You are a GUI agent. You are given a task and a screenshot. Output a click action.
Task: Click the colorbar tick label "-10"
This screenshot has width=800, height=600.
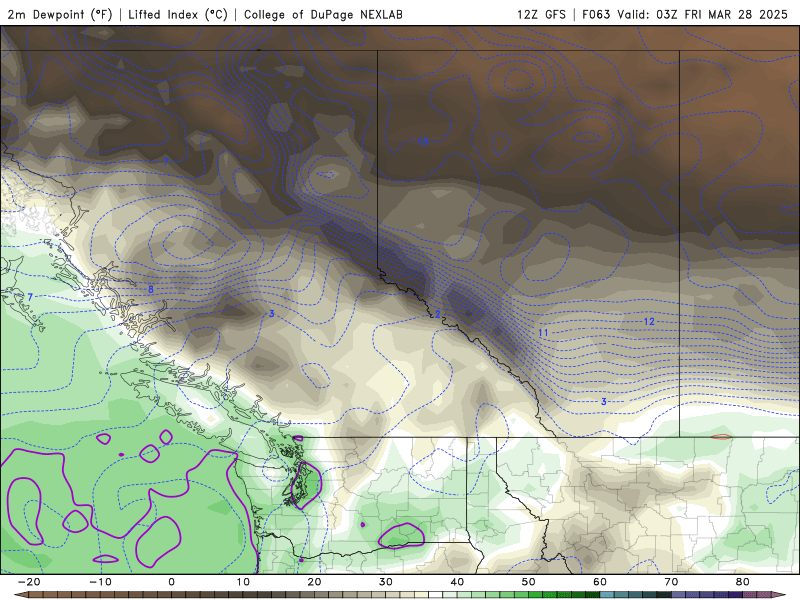point(100,582)
